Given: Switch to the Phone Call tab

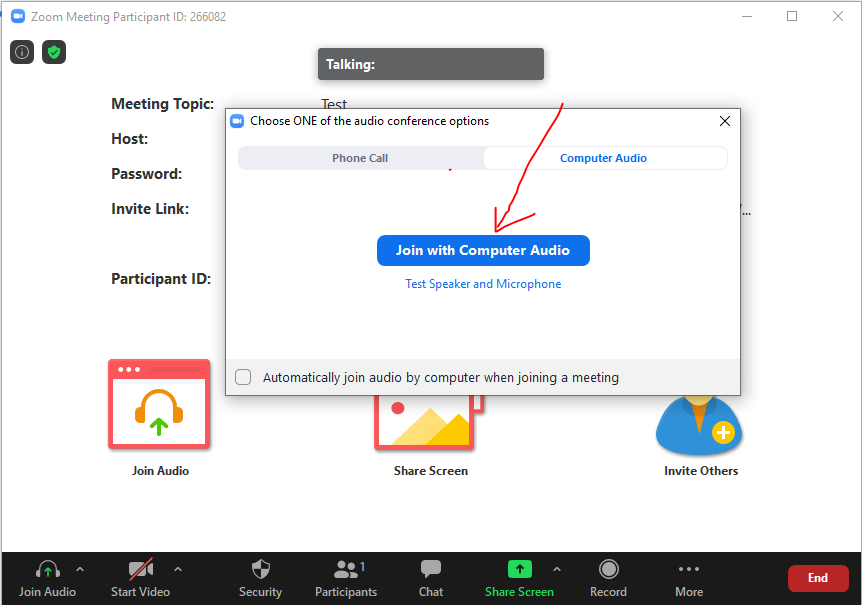Looking at the screenshot, I should click(x=361, y=158).
